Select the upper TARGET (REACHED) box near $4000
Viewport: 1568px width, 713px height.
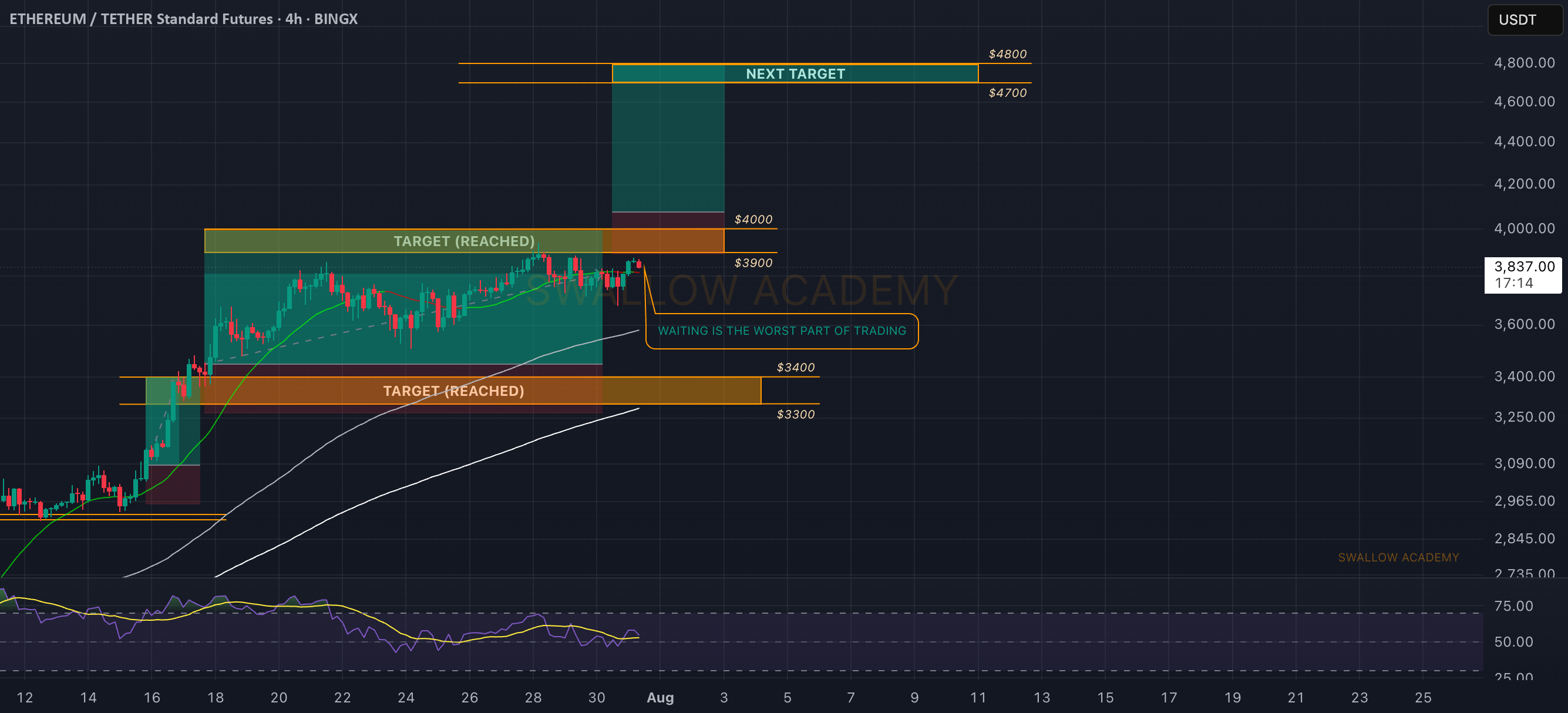pyautogui.click(x=464, y=241)
